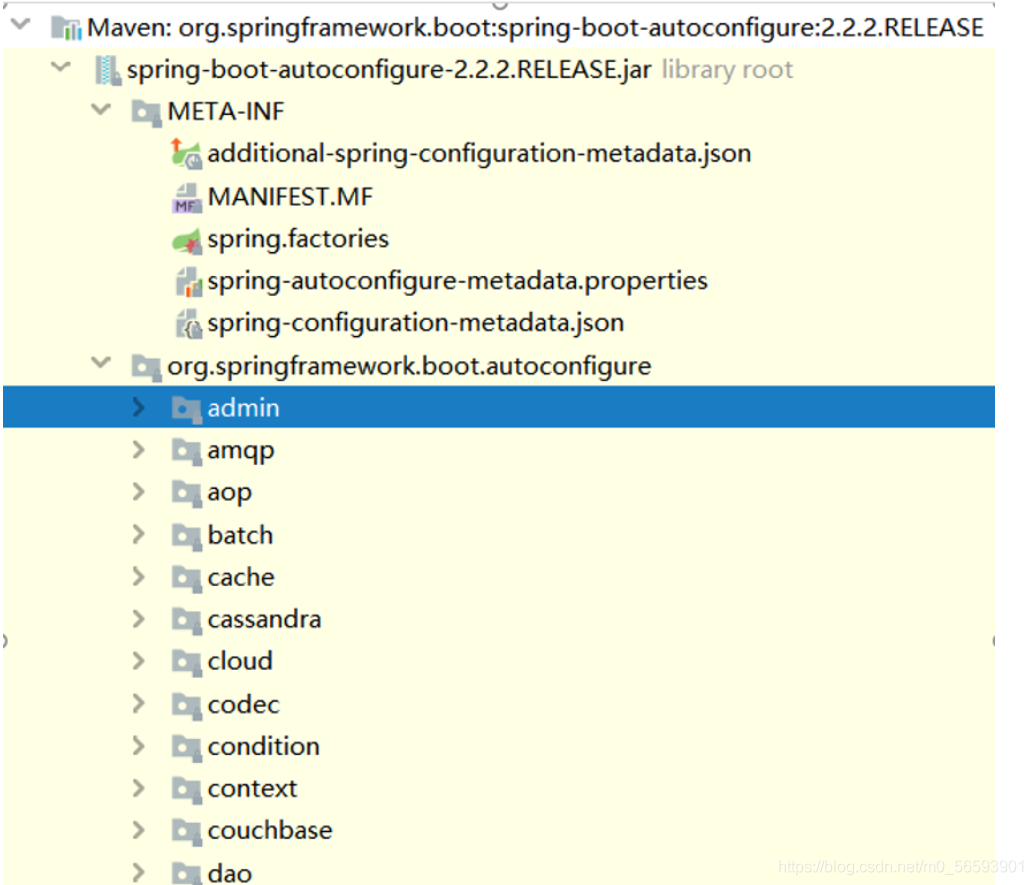Open additional-spring-configuration-metadata.json

[x=479, y=154]
